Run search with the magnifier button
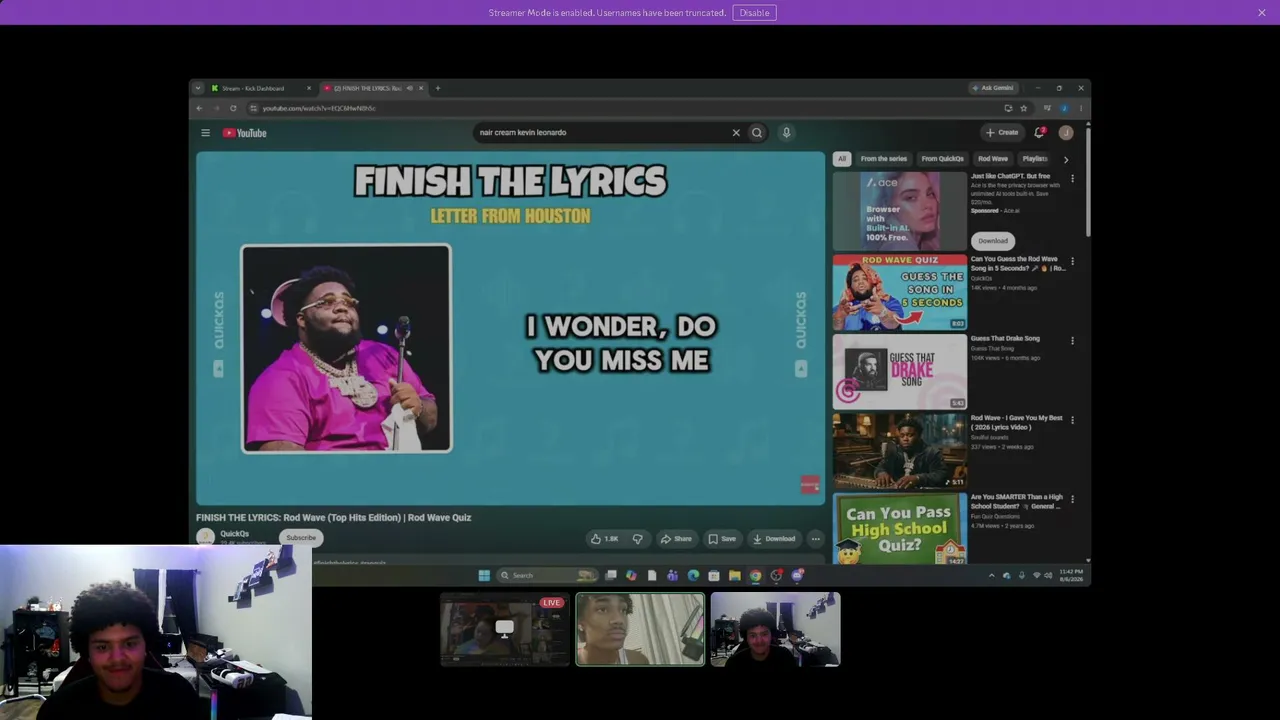This screenshot has height=720, width=1280. [757, 132]
